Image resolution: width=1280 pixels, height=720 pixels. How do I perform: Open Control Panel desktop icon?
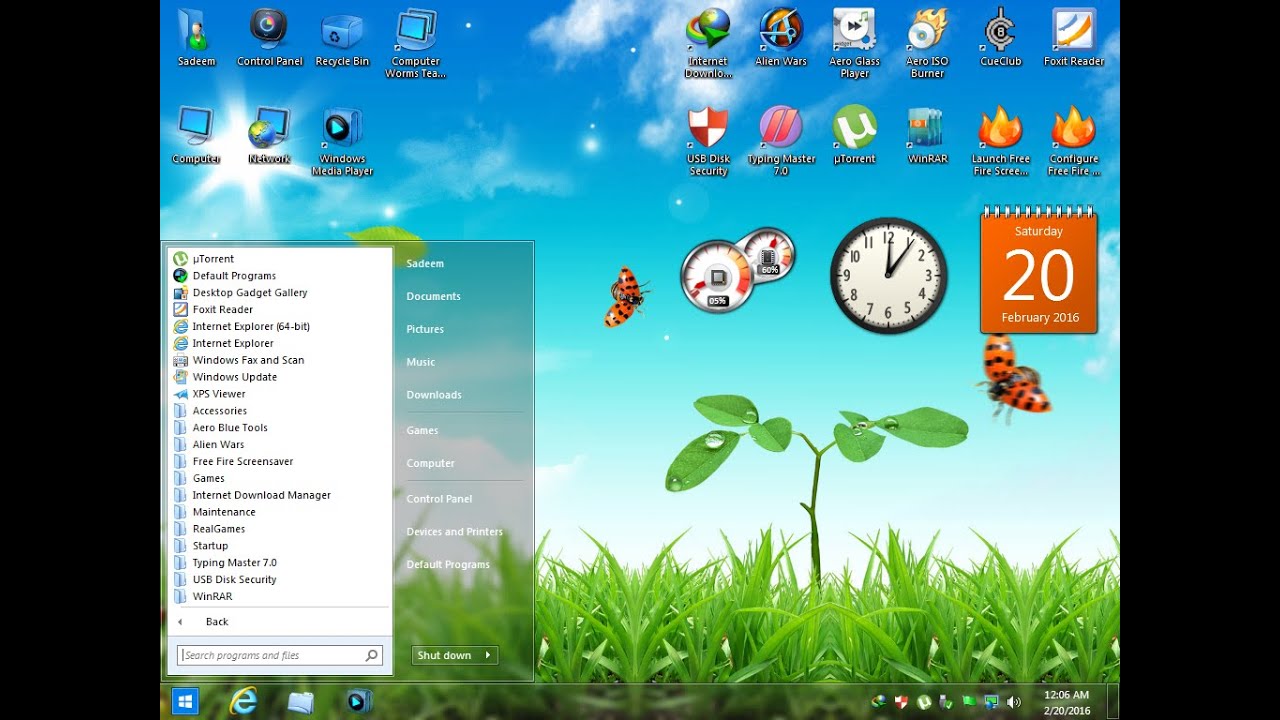[x=269, y=38]
